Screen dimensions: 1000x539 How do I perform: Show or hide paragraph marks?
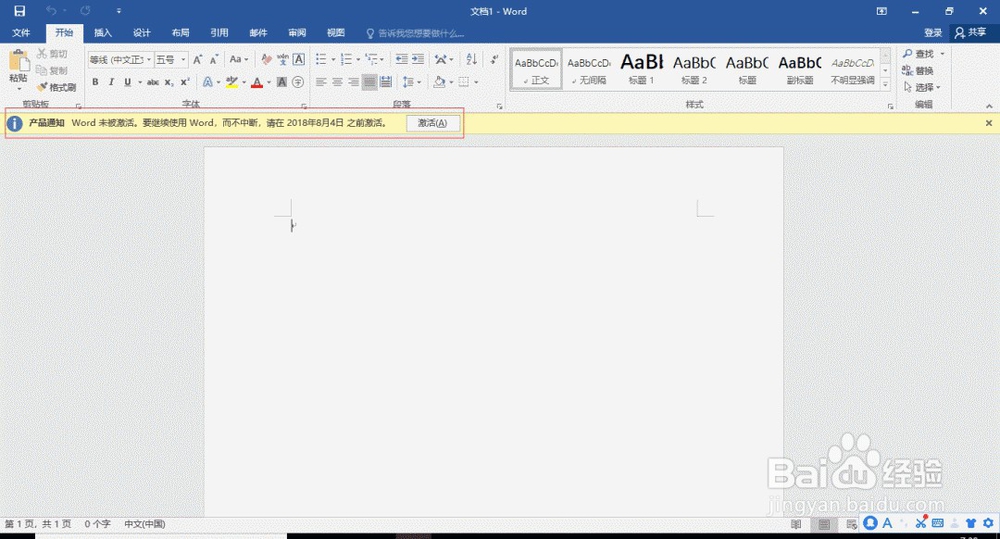pyautogui.click(x=494, y=59)
